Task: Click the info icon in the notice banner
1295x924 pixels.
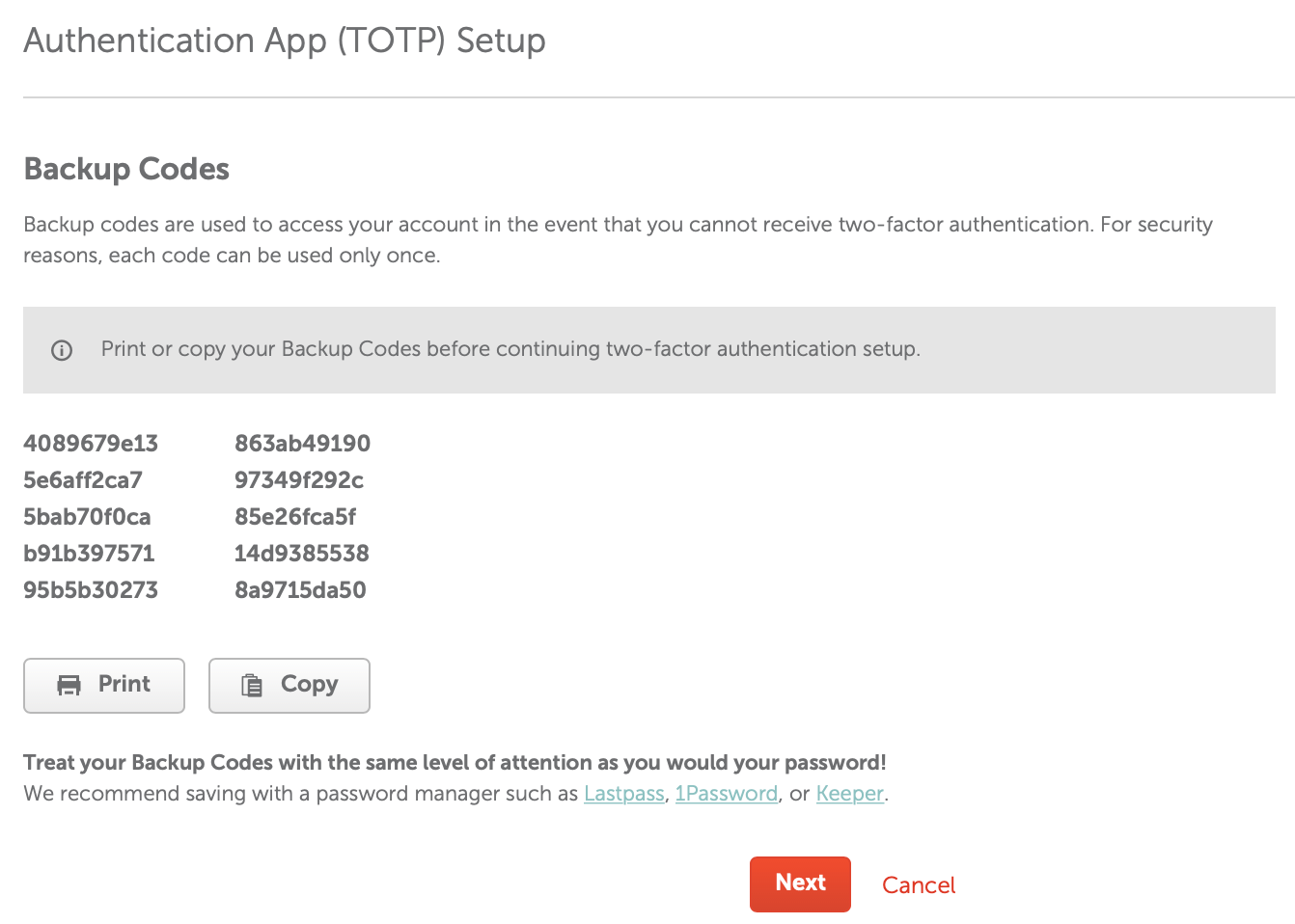Action: click(62, 350)
